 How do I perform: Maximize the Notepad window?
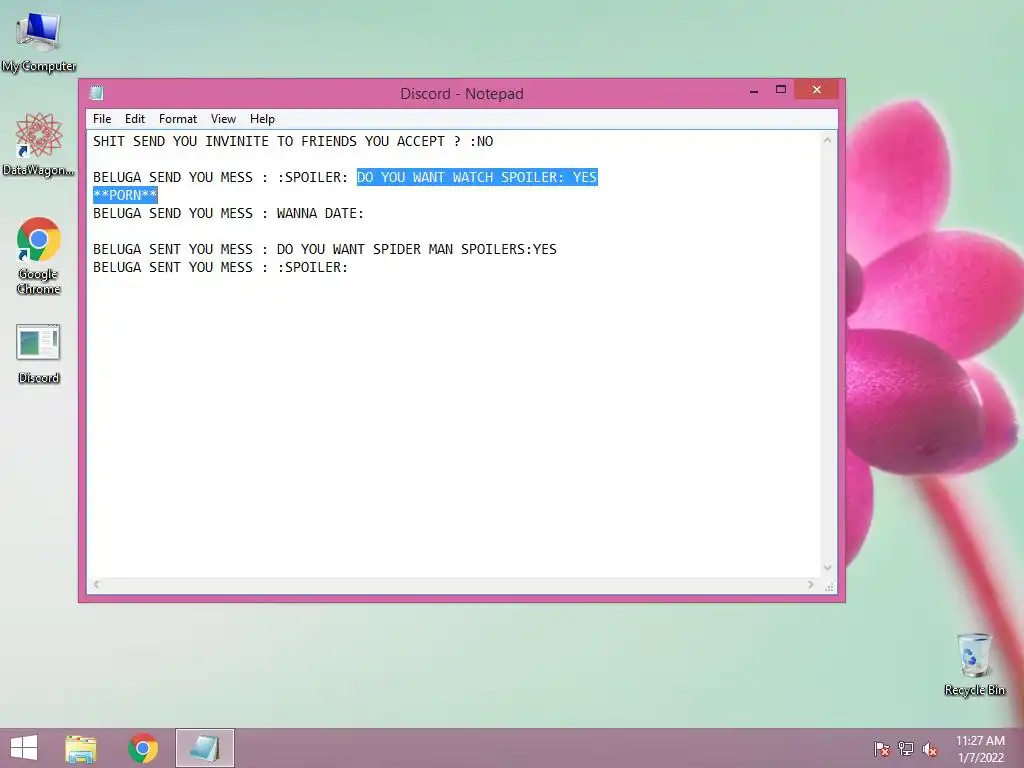781,90
